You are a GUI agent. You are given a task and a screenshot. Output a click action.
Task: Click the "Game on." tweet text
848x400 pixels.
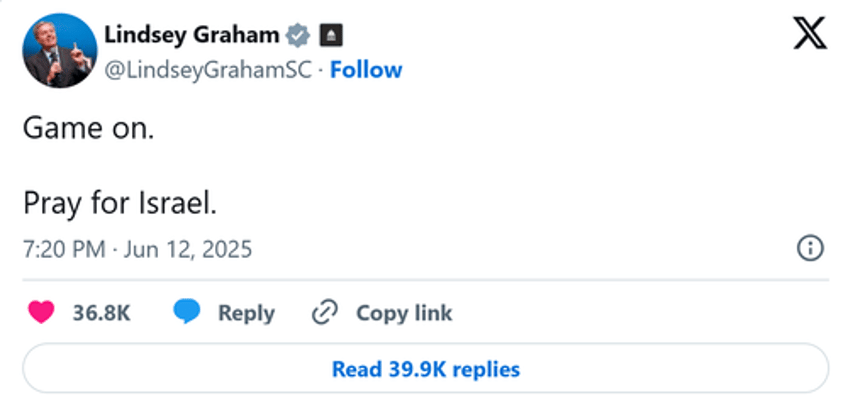tap(89, 129)
